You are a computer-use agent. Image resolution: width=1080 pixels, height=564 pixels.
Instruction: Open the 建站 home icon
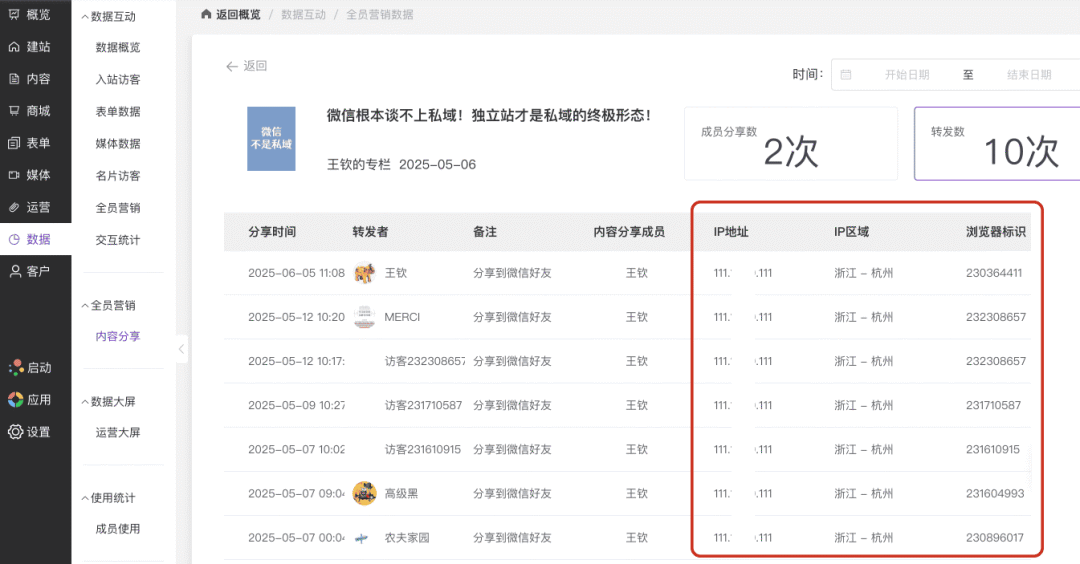tap(14, 46)
